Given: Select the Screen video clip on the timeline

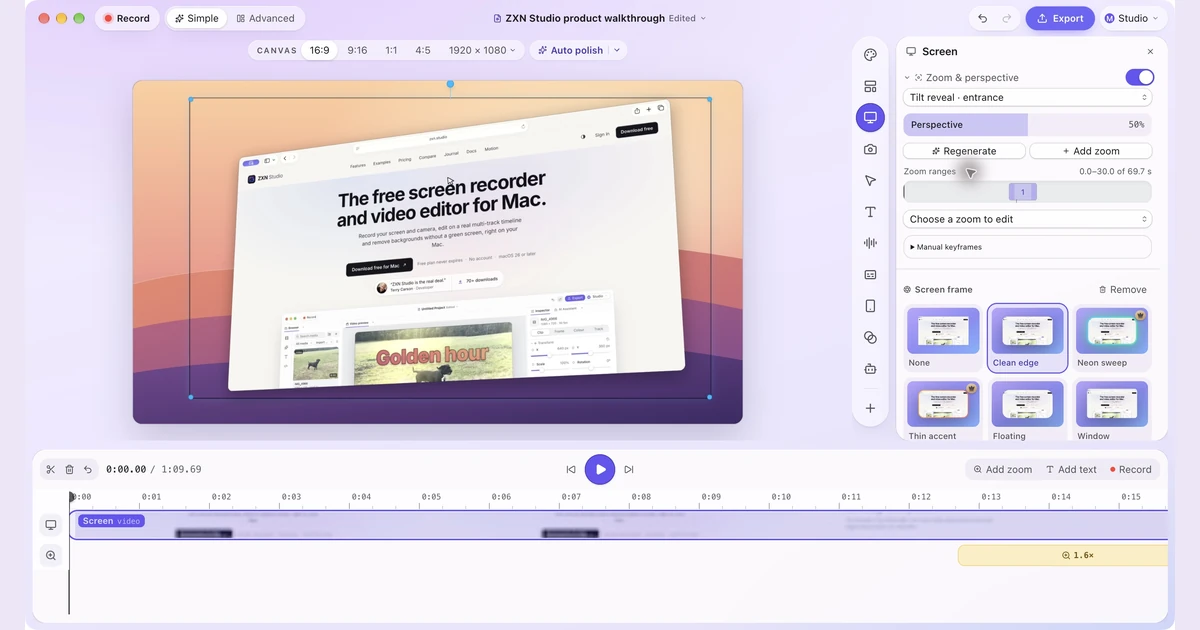Looking at the screenshot, I should (618, 525).
